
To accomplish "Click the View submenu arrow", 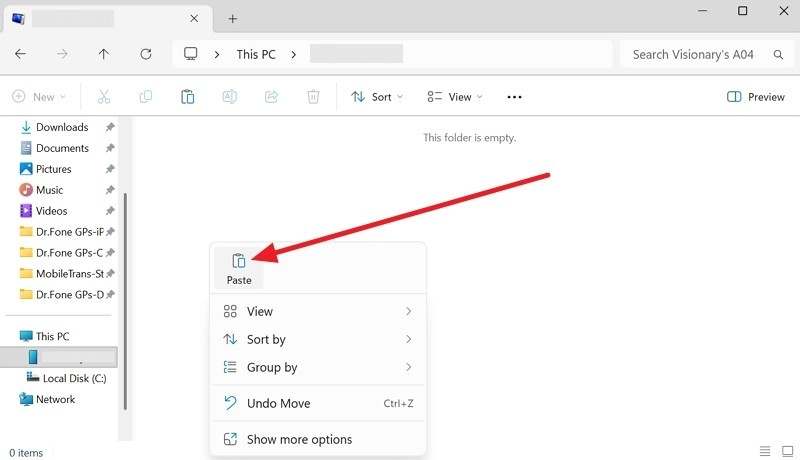I will [x=408, y=311].
